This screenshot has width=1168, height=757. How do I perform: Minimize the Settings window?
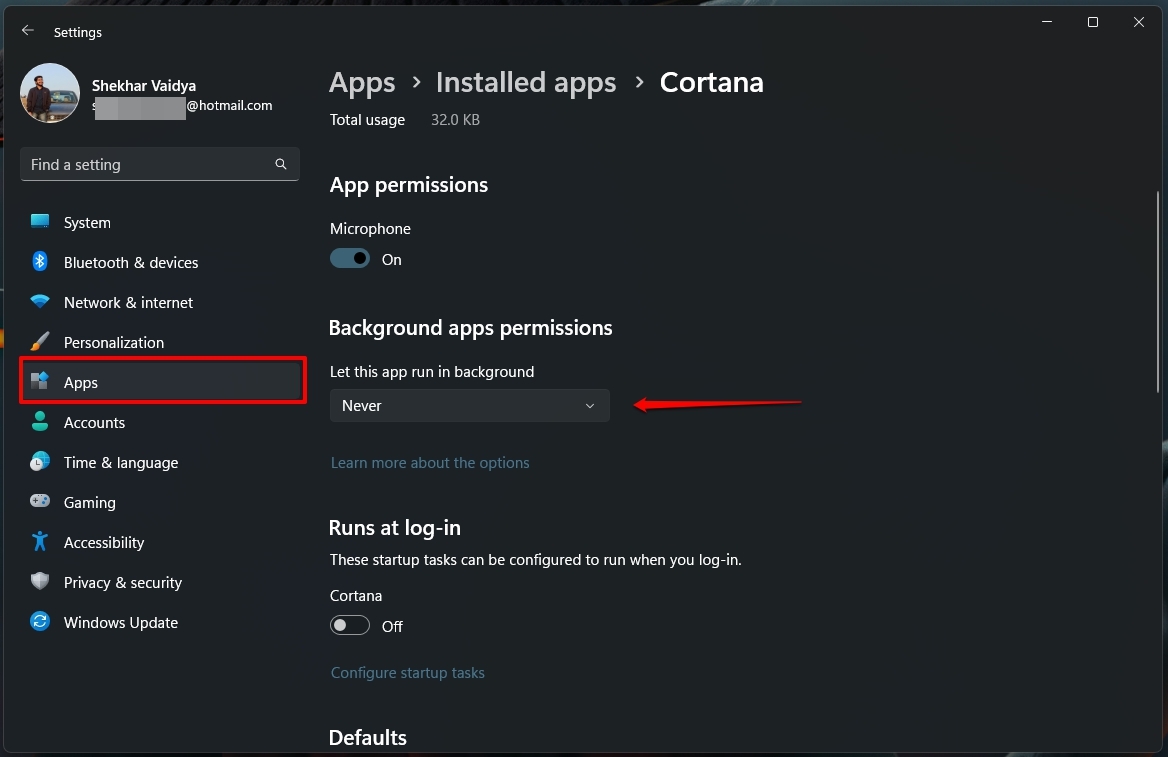(x=1047, y=22)
